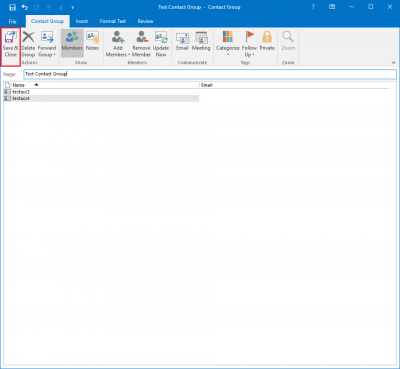This screenshot has width=400, height=369.
Task: Open the Add Members dropdown
Action: tap(117, 45)
